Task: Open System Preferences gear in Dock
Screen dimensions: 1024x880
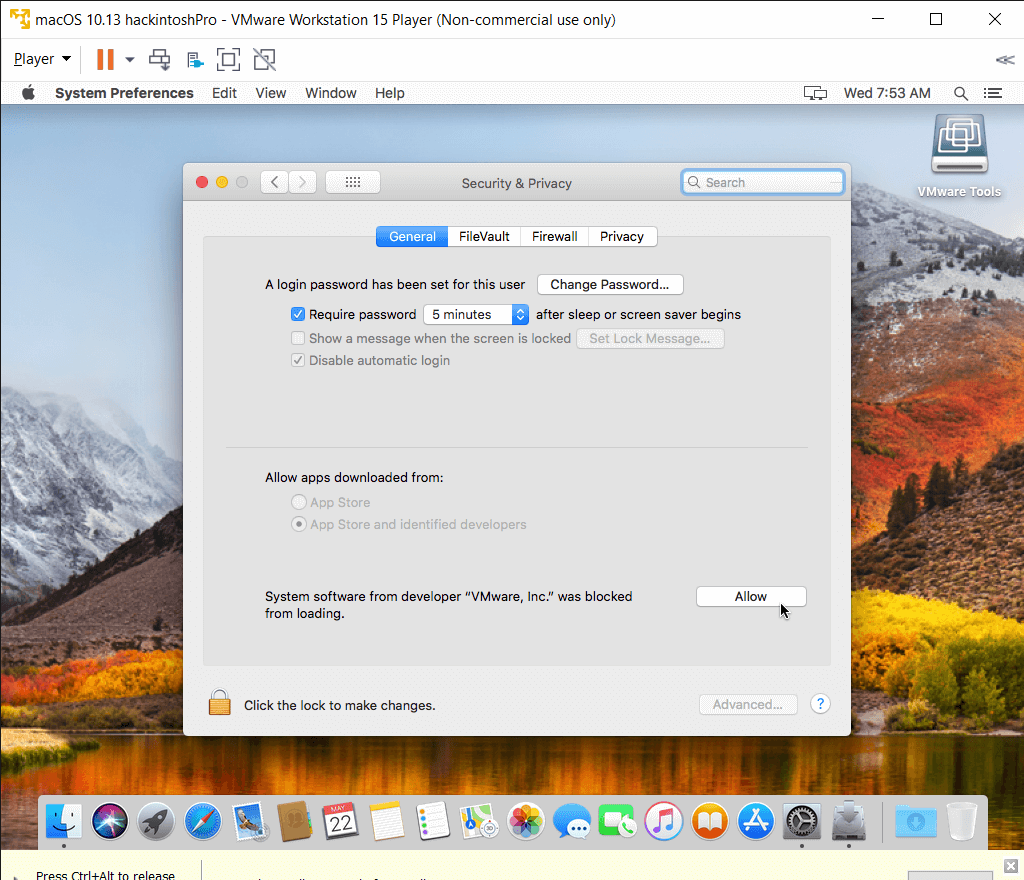Action: coord(801,821)
